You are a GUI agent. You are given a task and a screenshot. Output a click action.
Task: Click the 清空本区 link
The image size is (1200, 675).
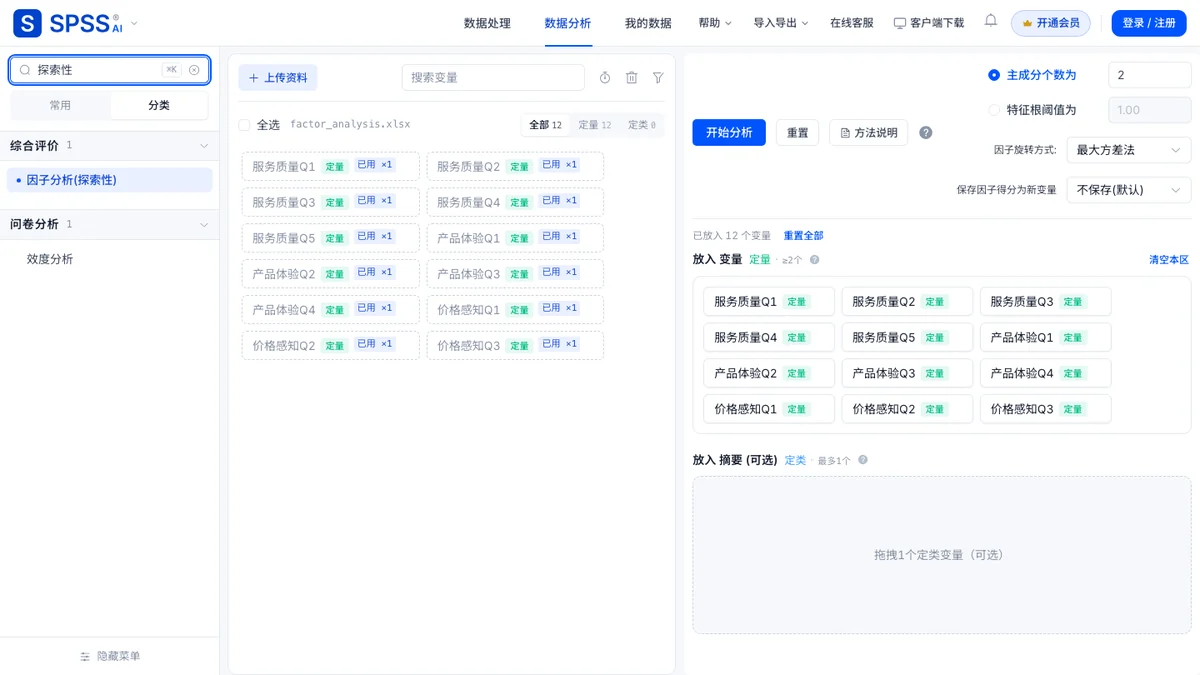point(1169,260)
